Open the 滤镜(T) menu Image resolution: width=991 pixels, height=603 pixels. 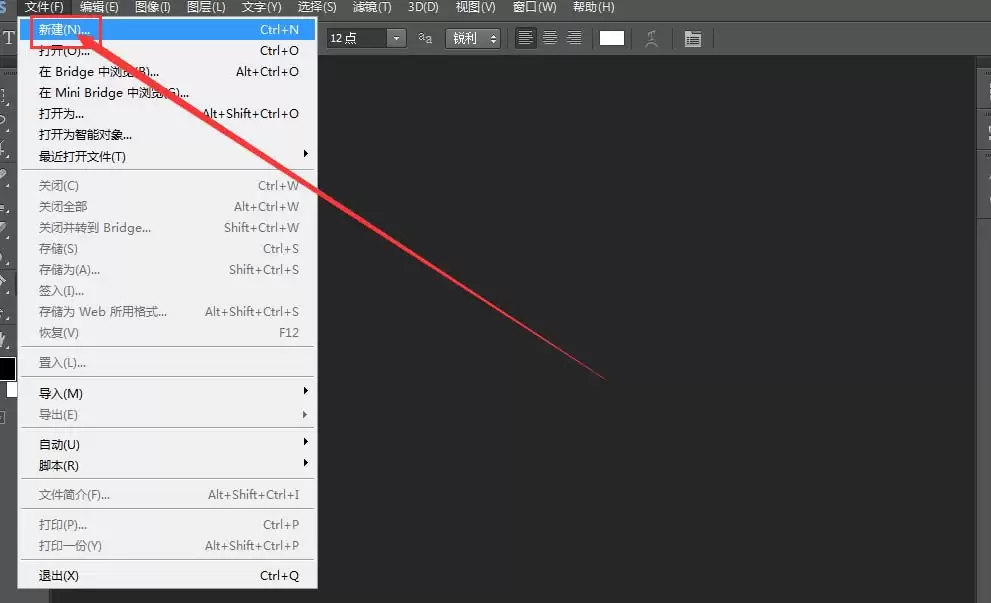click(x=372, y=8)
